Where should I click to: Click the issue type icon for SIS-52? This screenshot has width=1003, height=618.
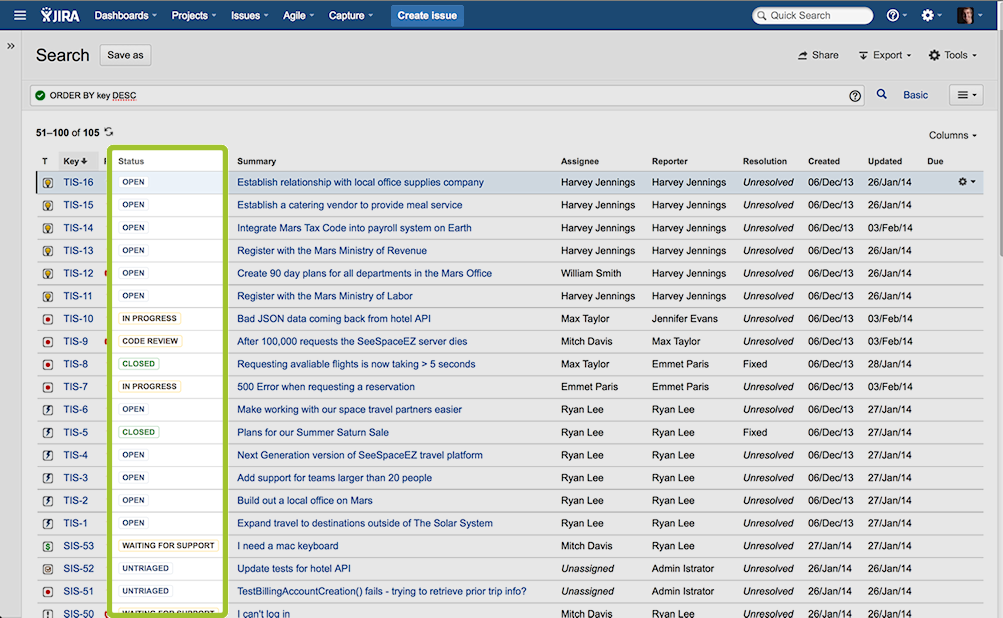[x=48, y=569]
